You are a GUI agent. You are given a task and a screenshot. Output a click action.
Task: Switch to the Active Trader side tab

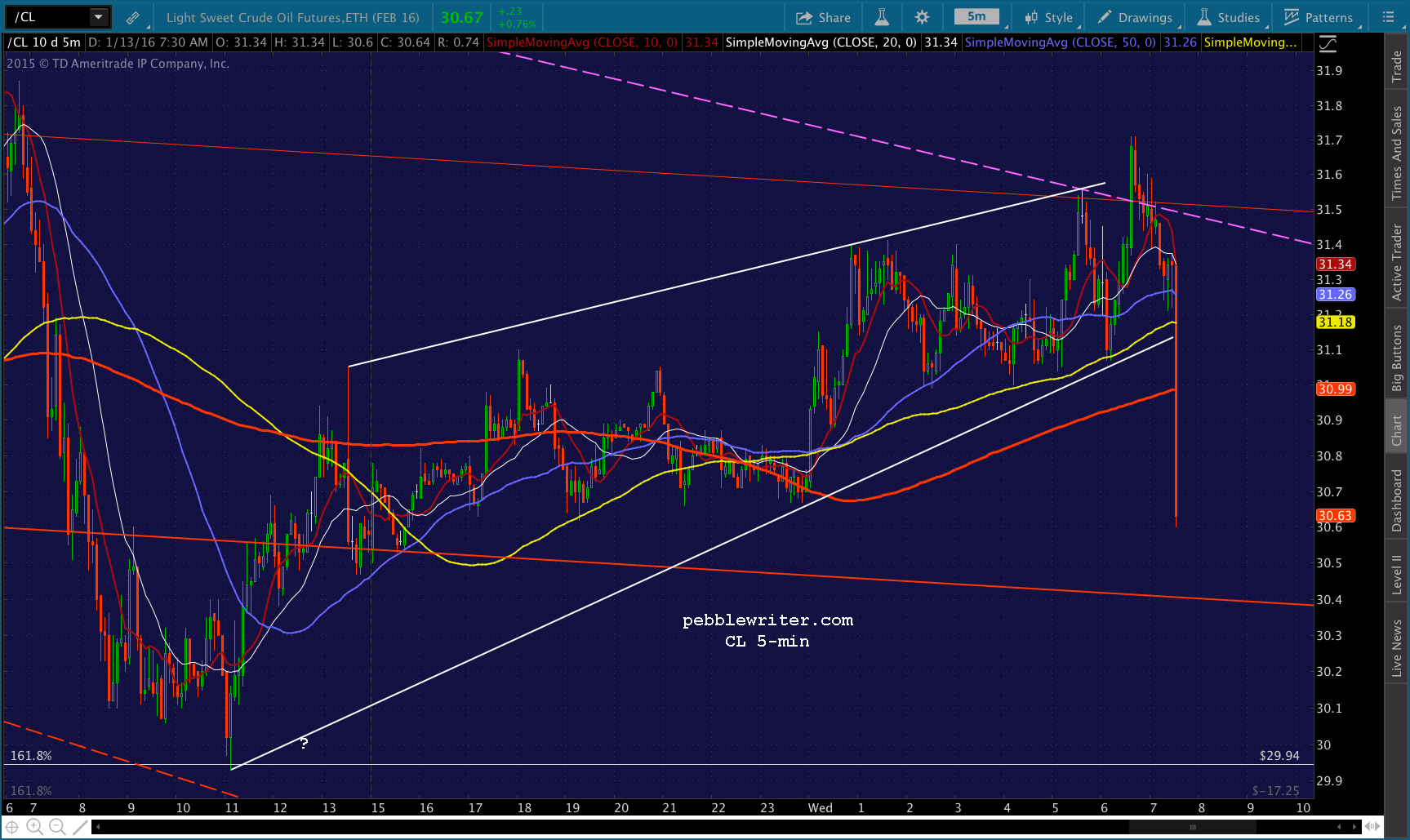1397,263
